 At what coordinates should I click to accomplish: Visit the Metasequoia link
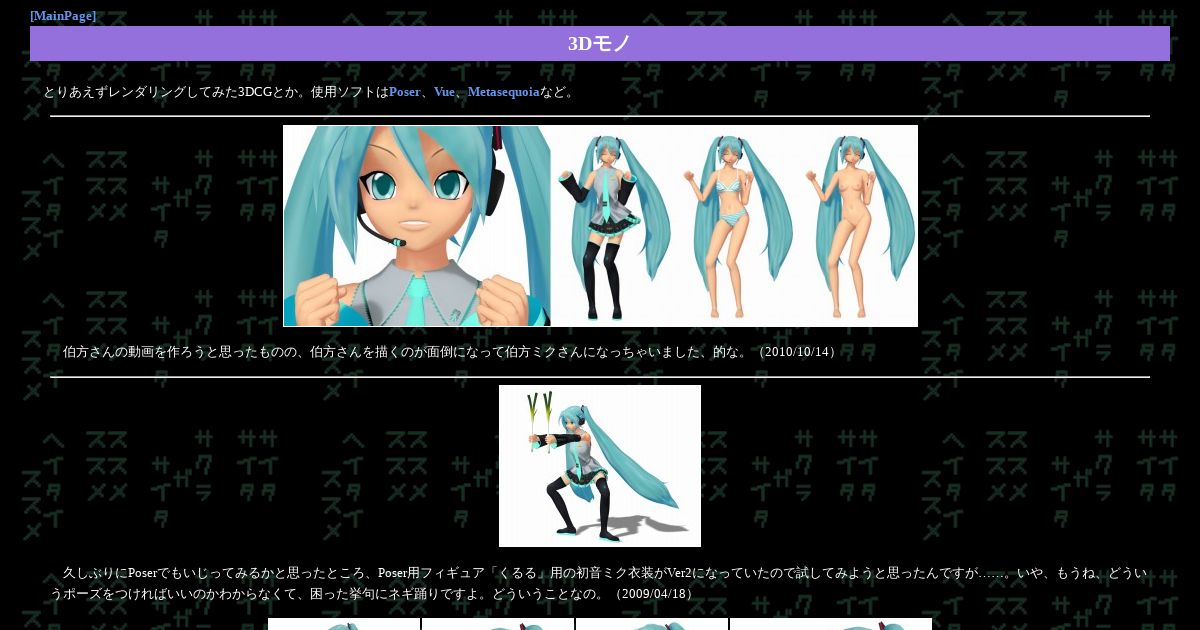click(504, 92)
